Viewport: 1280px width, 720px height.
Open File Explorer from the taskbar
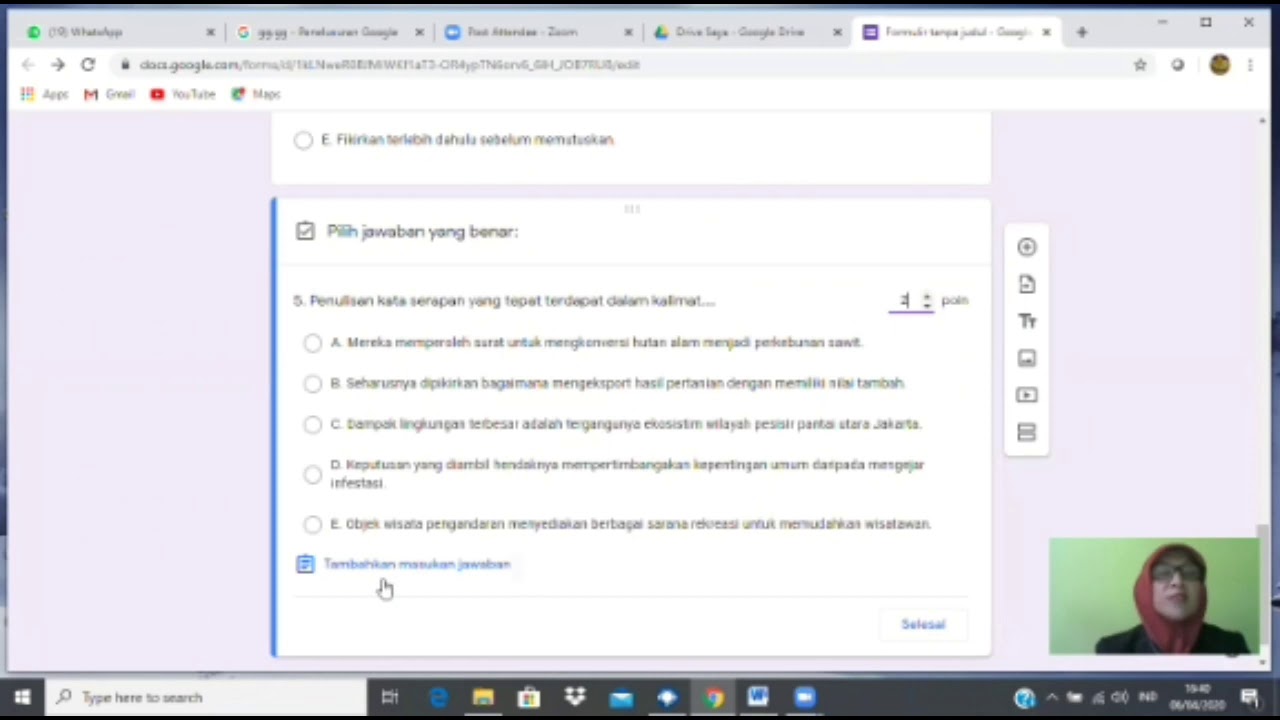483,697
